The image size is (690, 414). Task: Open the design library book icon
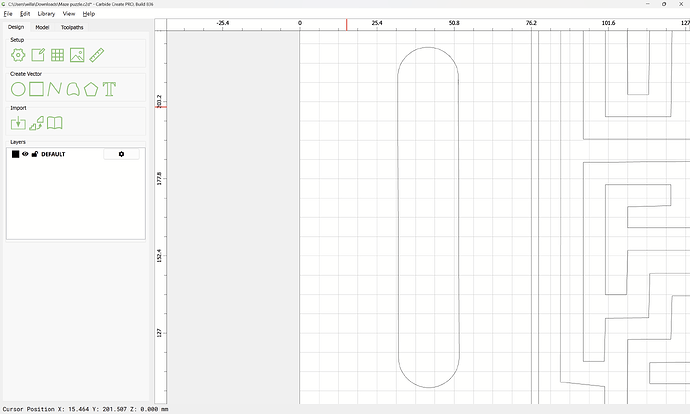click(x=55, y=123)
